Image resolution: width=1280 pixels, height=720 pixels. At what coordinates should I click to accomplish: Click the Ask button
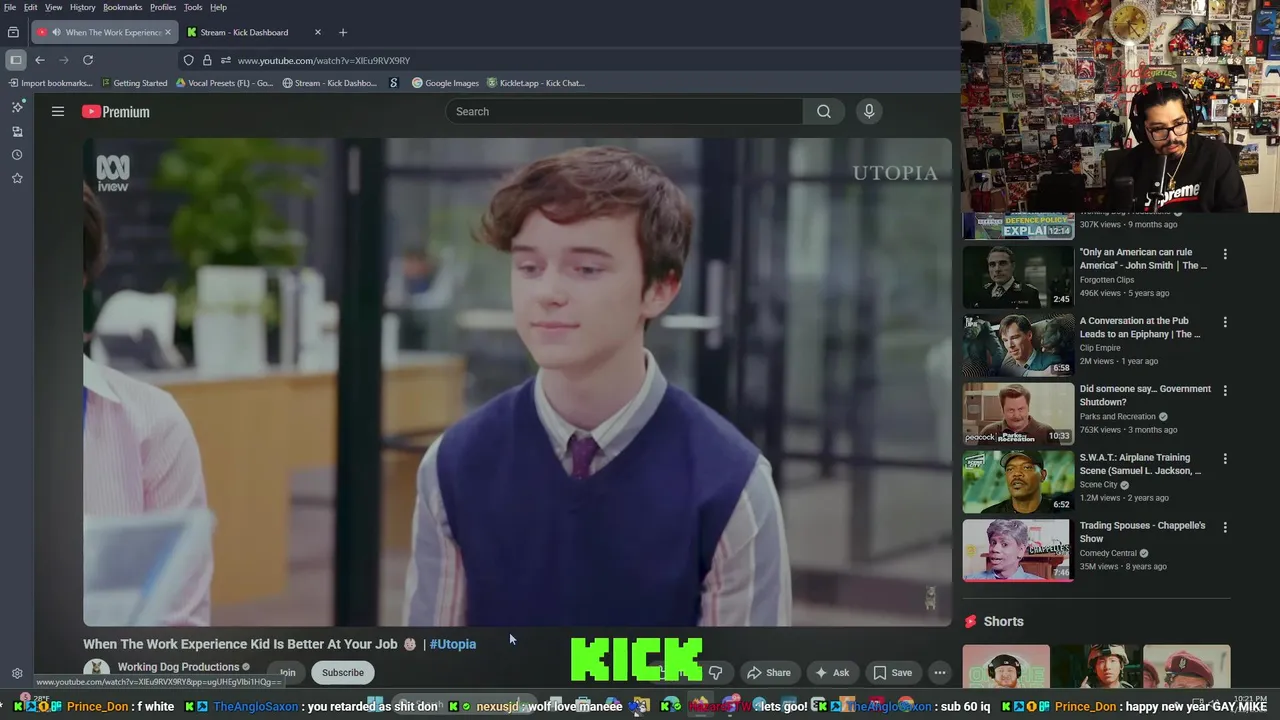[832, 673]
